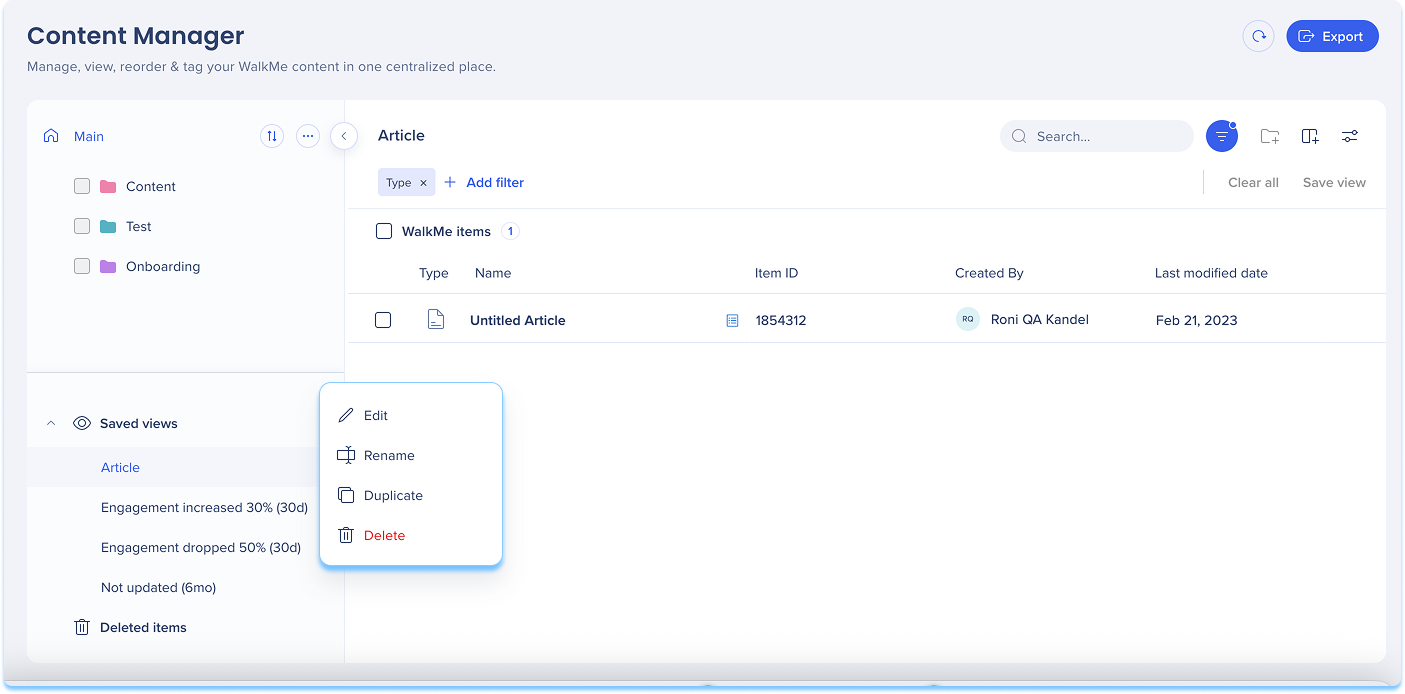Sort by the Type column header
Image resolution: width=1405 pixels, height=694 pixels.
pos(434,273)
